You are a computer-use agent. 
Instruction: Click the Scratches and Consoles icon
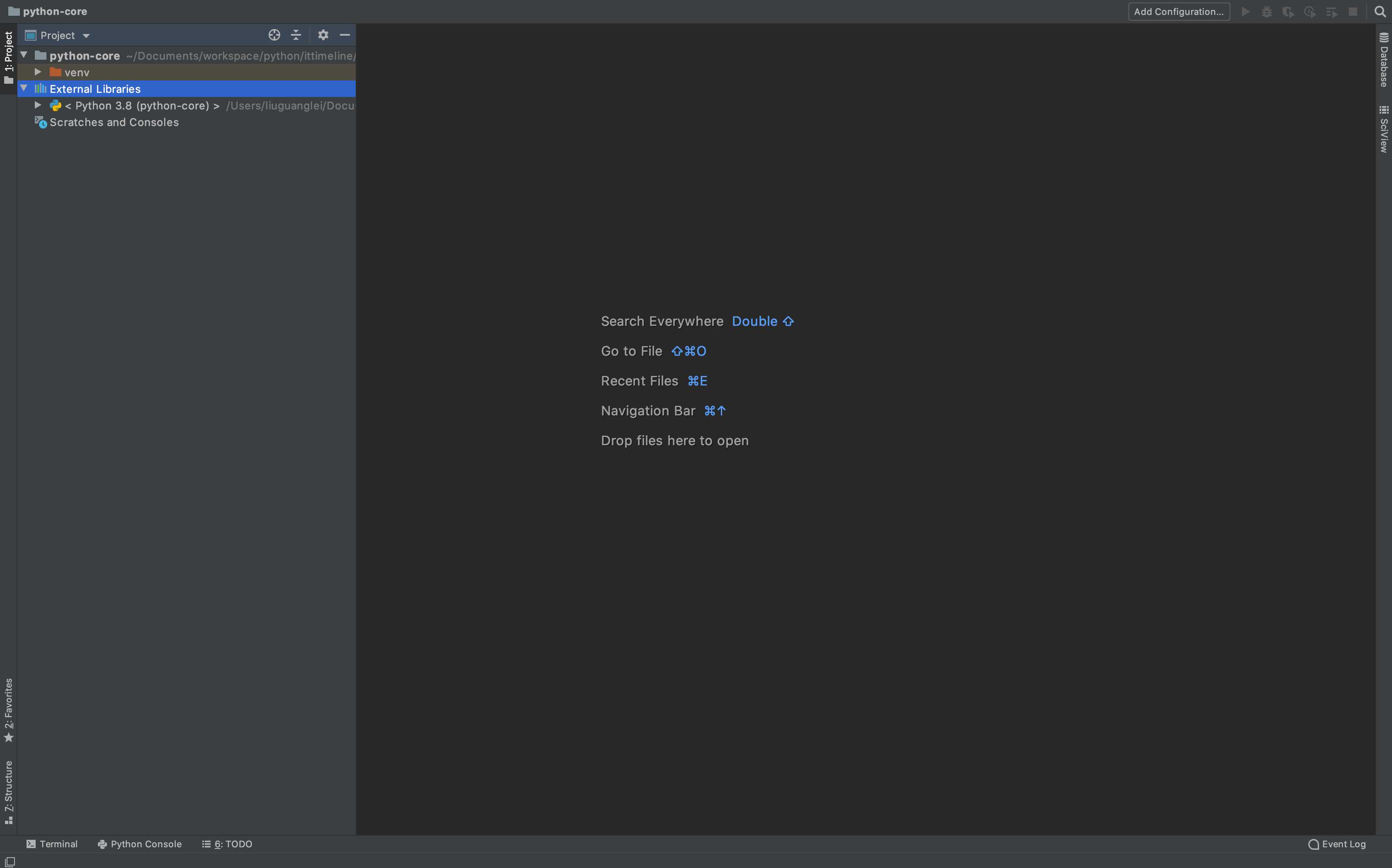pos(40,122)
